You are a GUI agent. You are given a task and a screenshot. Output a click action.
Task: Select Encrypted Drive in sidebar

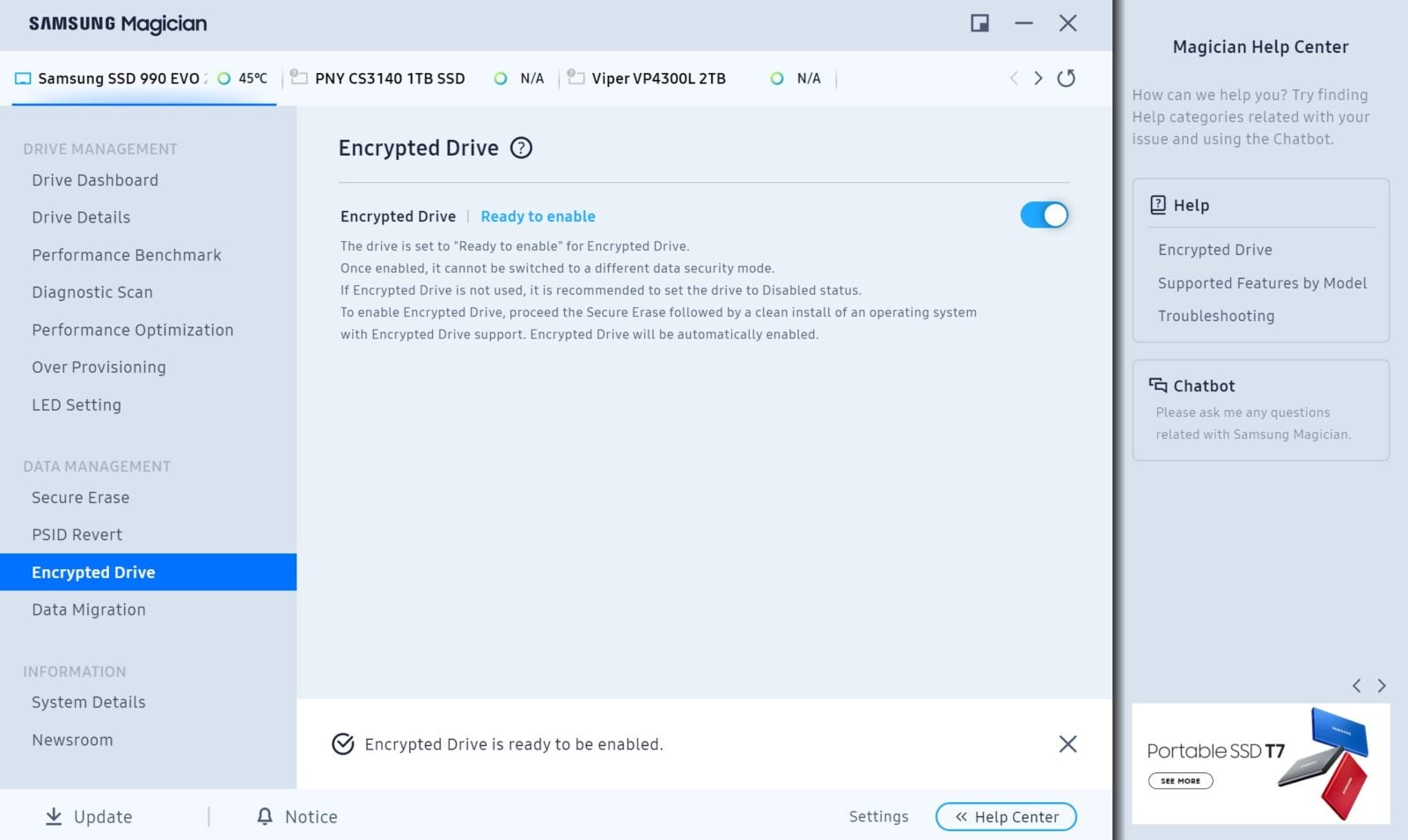click(148, 572)
